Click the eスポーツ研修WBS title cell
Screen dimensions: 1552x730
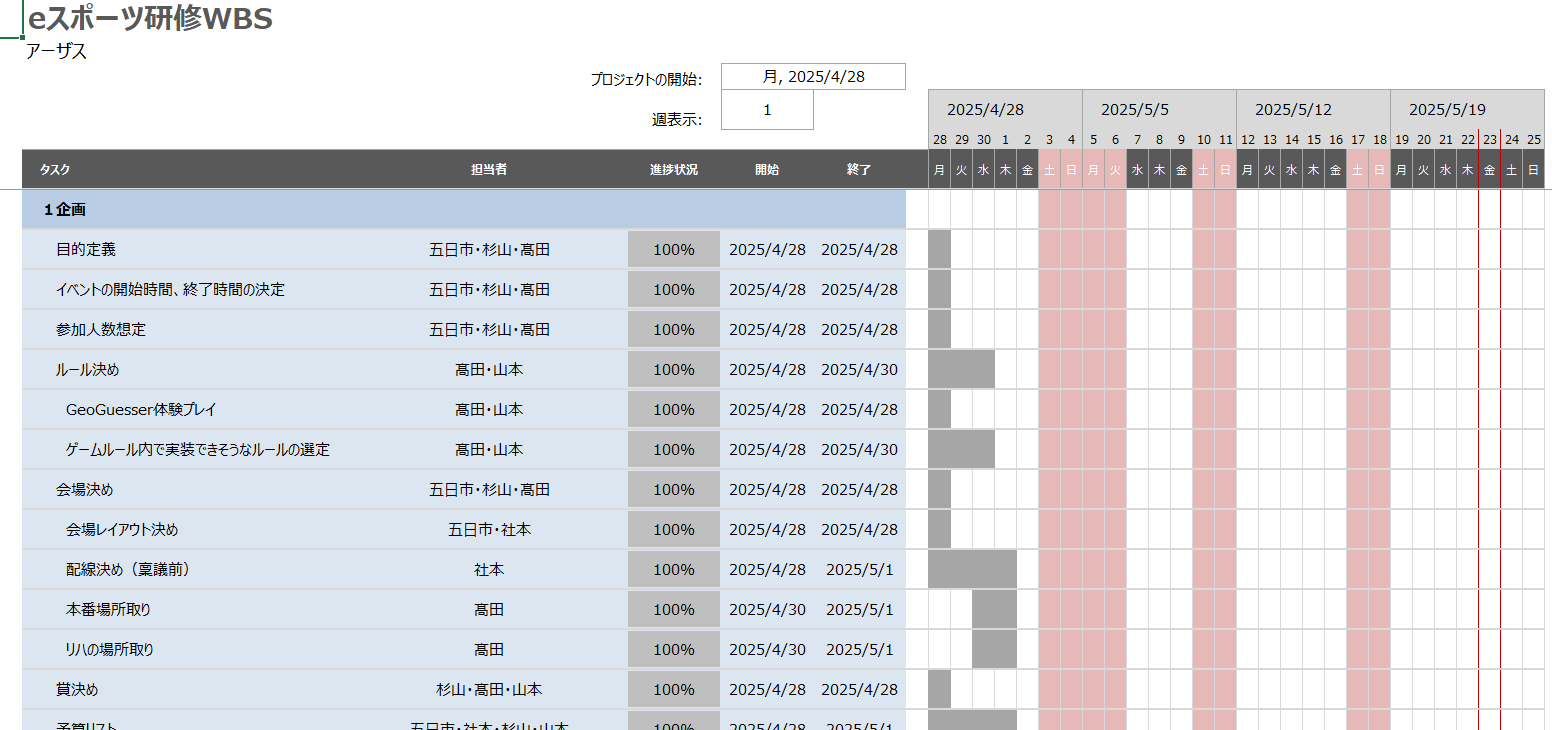(x=150, y=18)
